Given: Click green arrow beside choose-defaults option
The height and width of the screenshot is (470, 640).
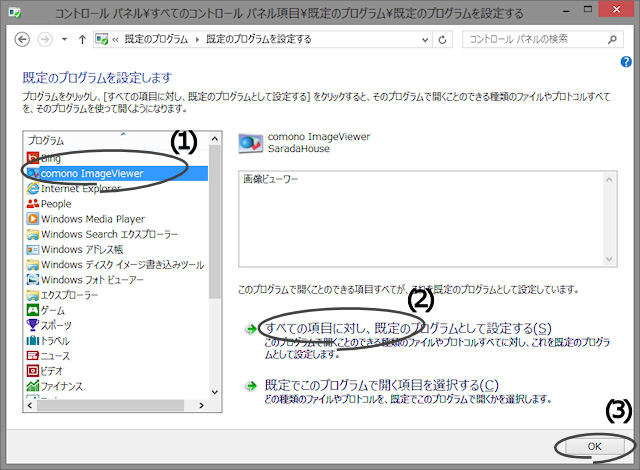Looking at the screenshot, I should [x=251, y=386].
